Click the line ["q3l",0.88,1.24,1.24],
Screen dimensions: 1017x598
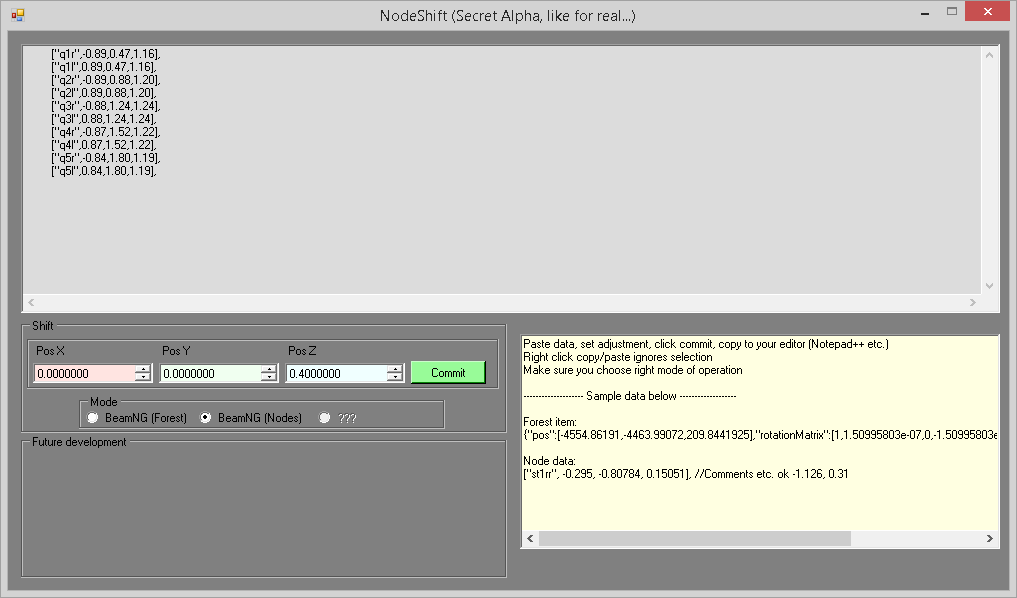coord(104,119)
